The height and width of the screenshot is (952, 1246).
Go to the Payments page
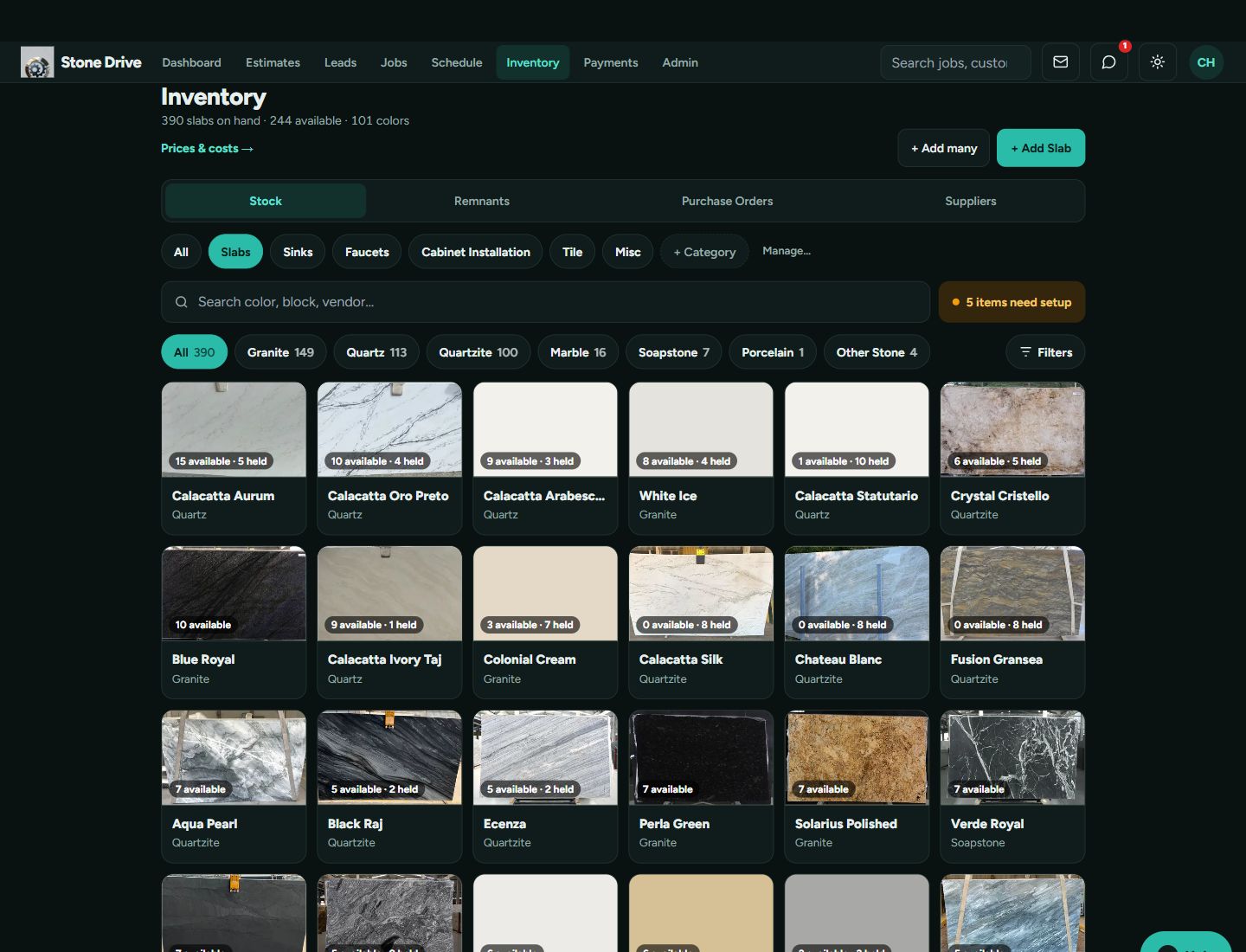[x=611, y=62]
